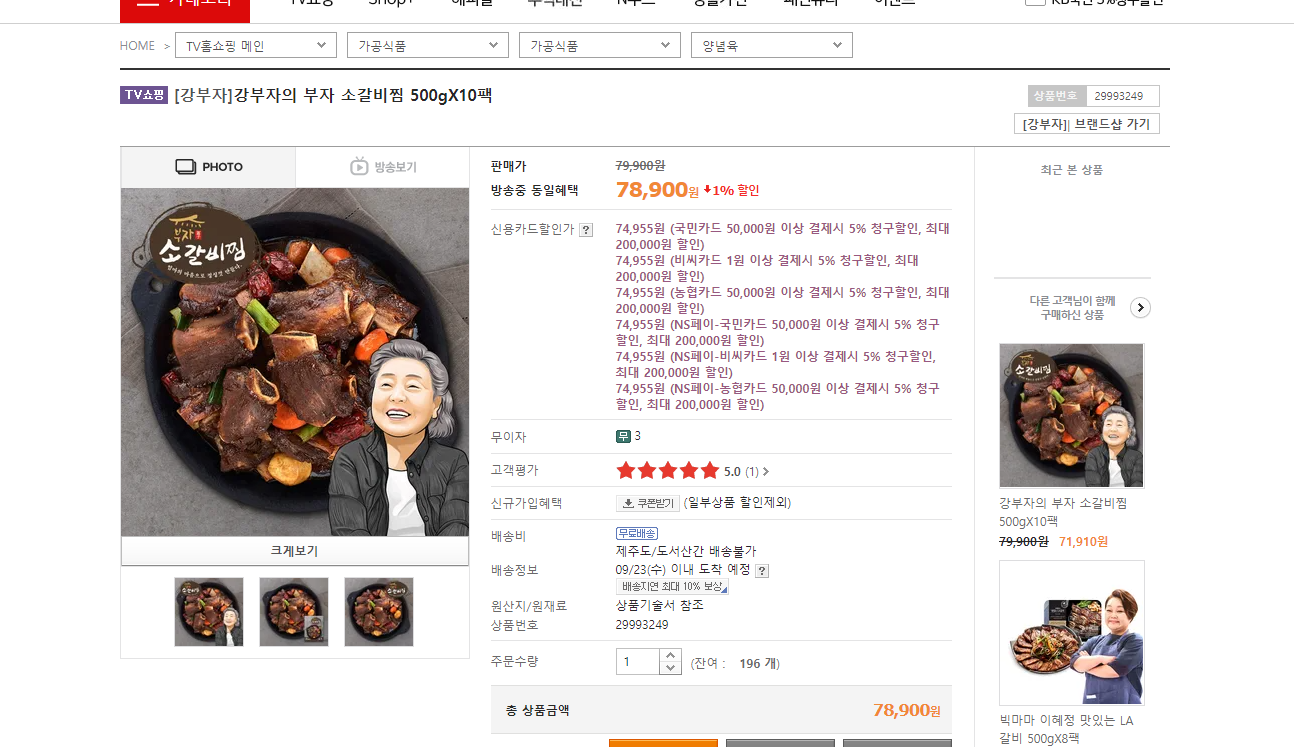Open 강부자의 부자 소갈비찜 500gX10팩 sidebar link

[1063, 512]
